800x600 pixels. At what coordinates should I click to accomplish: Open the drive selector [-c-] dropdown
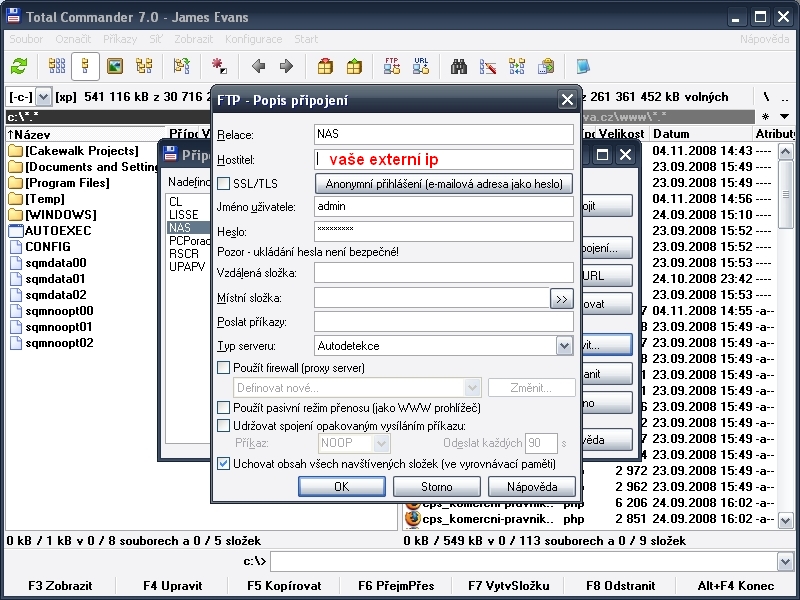(43, 96)
